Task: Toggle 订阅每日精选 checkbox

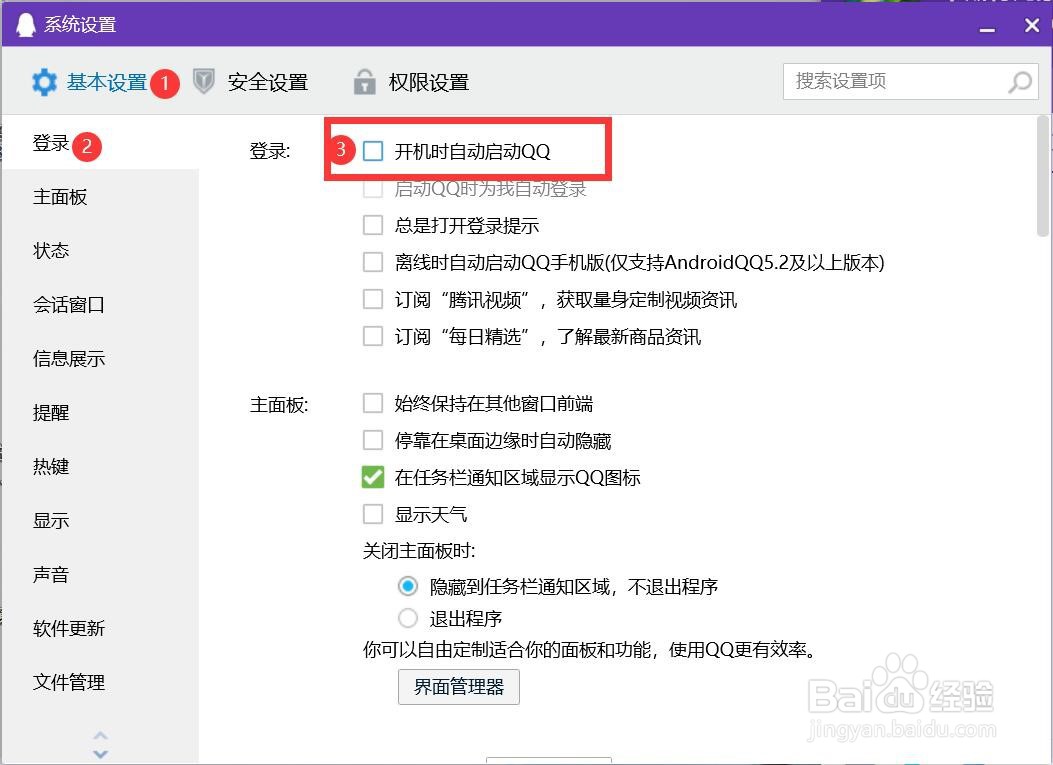Action: click(x=373, y=336)
